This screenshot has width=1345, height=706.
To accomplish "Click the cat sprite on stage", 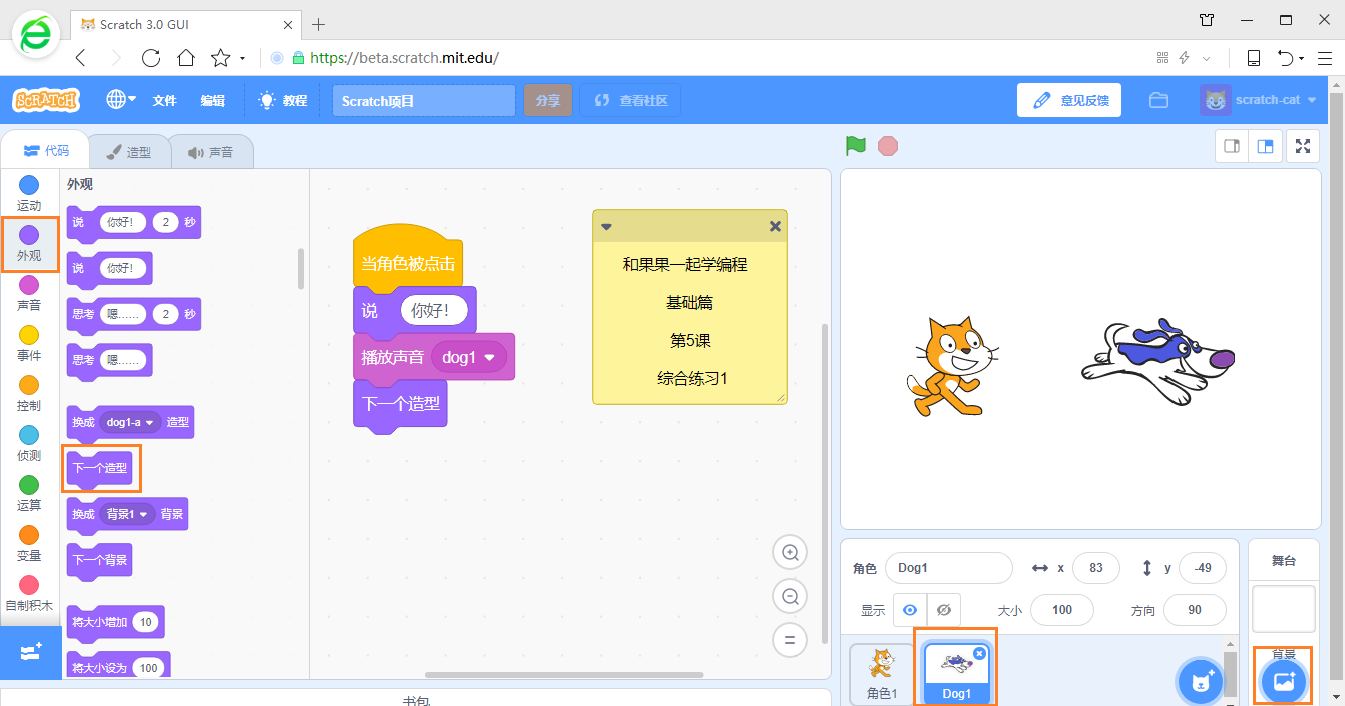I will [x=952, y=366].
